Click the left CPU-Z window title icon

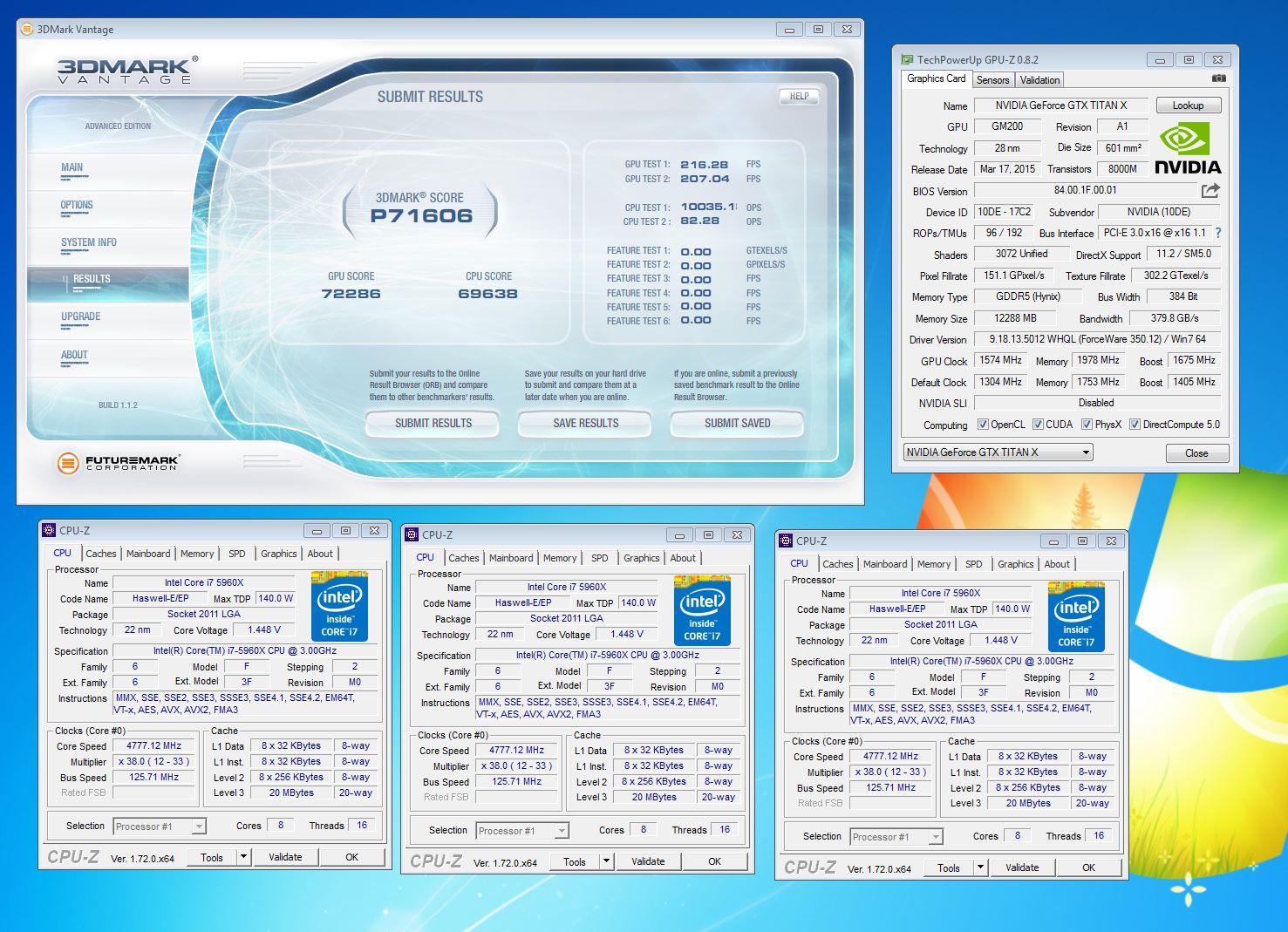coord(50,530)
